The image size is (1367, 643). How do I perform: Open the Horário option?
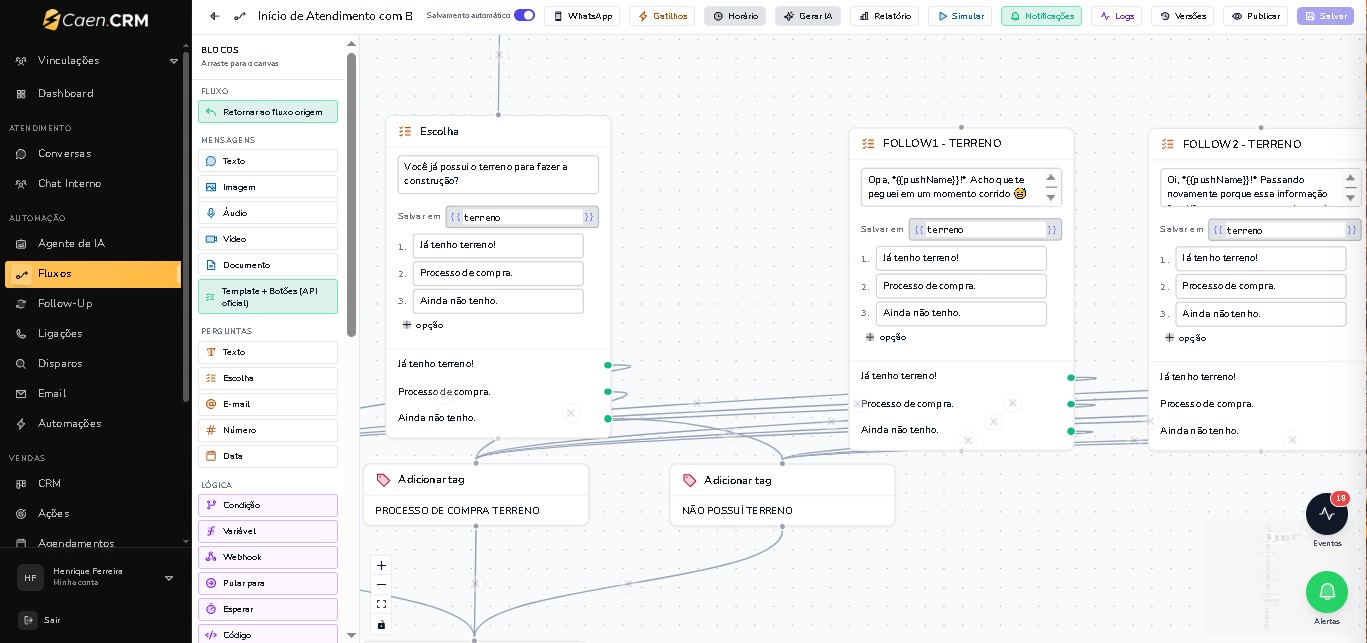[x=735, y=16]
